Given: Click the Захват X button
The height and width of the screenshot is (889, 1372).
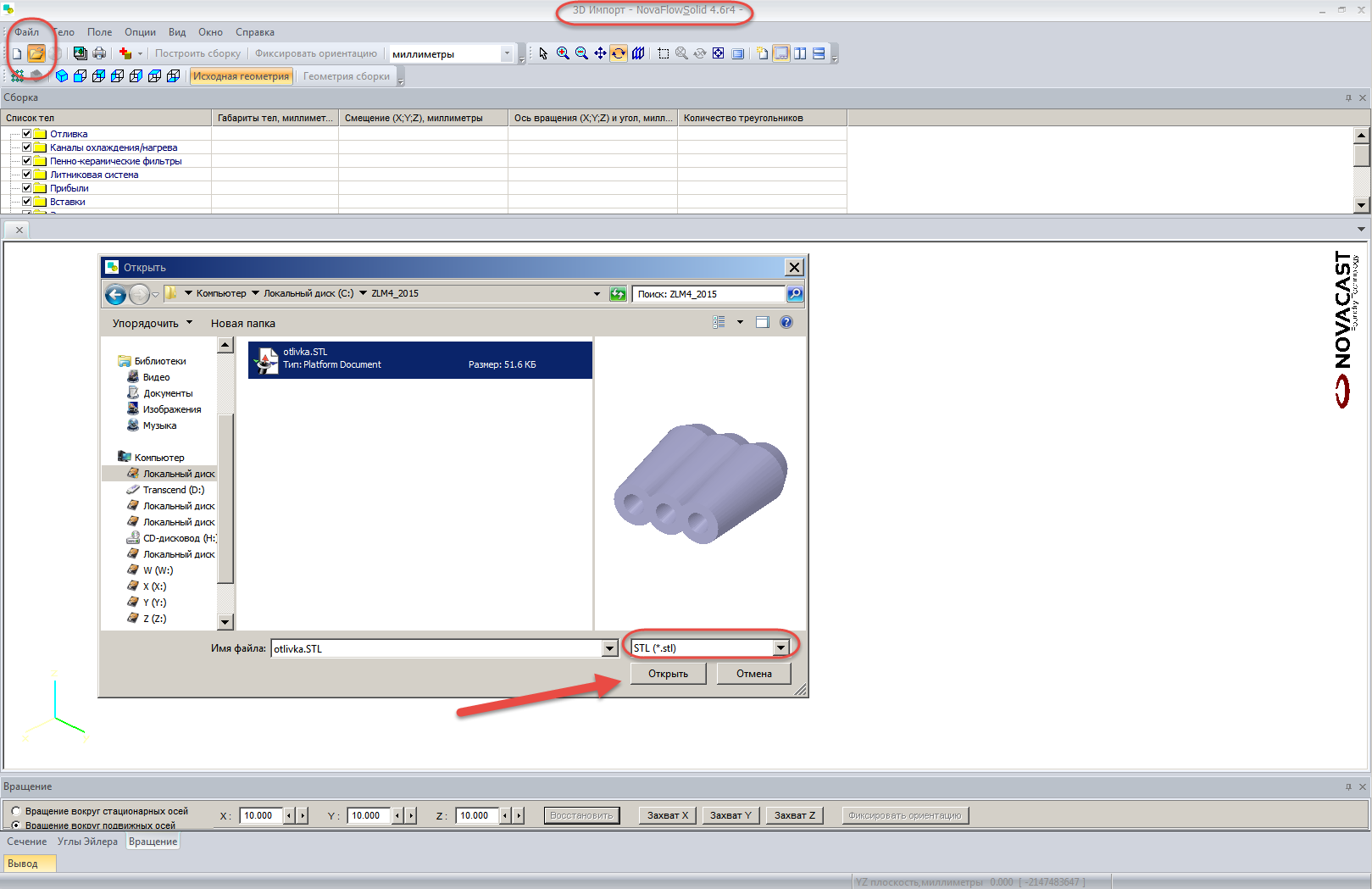Looking at the screenshot, I should click(x=667, y=815).
